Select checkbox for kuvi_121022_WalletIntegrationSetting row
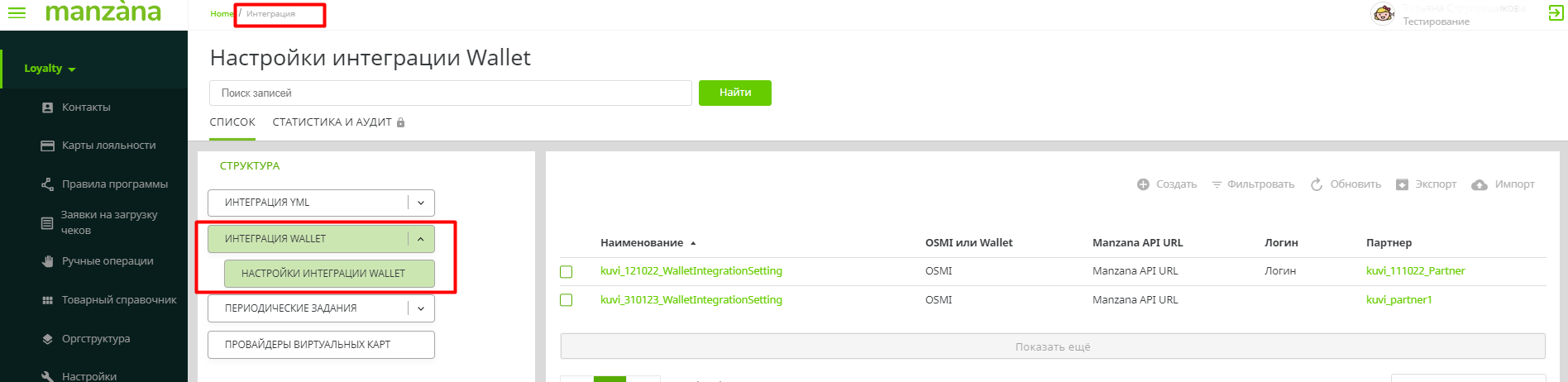Image resolution: width=1568 pixels, height=382 pixels. pos(566,272)
